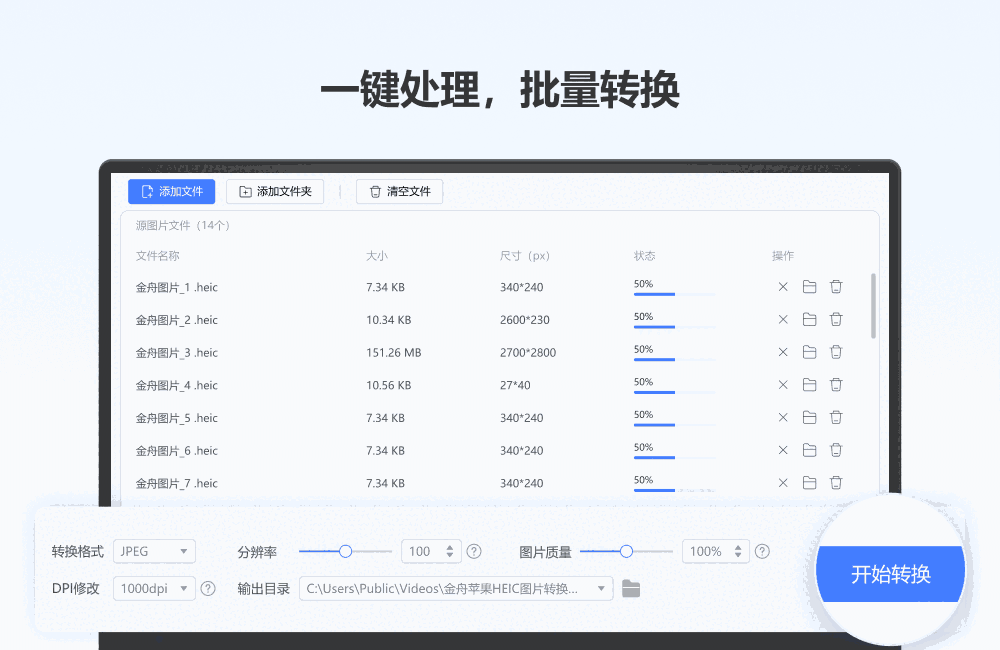The image size is (1000, 650).
Task: Delete 金舟图片_3.heic with its trash icon
Action: click(836, 352)
